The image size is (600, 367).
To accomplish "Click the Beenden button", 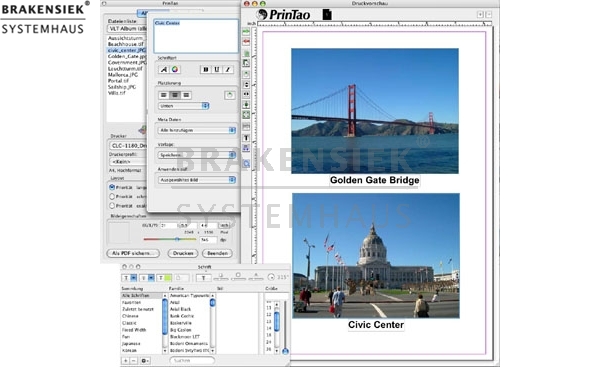I will (x=217, y=253).
